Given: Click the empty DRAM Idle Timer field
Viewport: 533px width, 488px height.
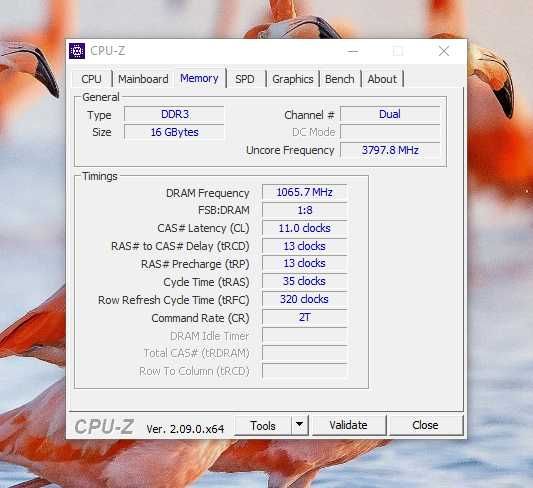Looking at the screenshot, I should 305,336.
